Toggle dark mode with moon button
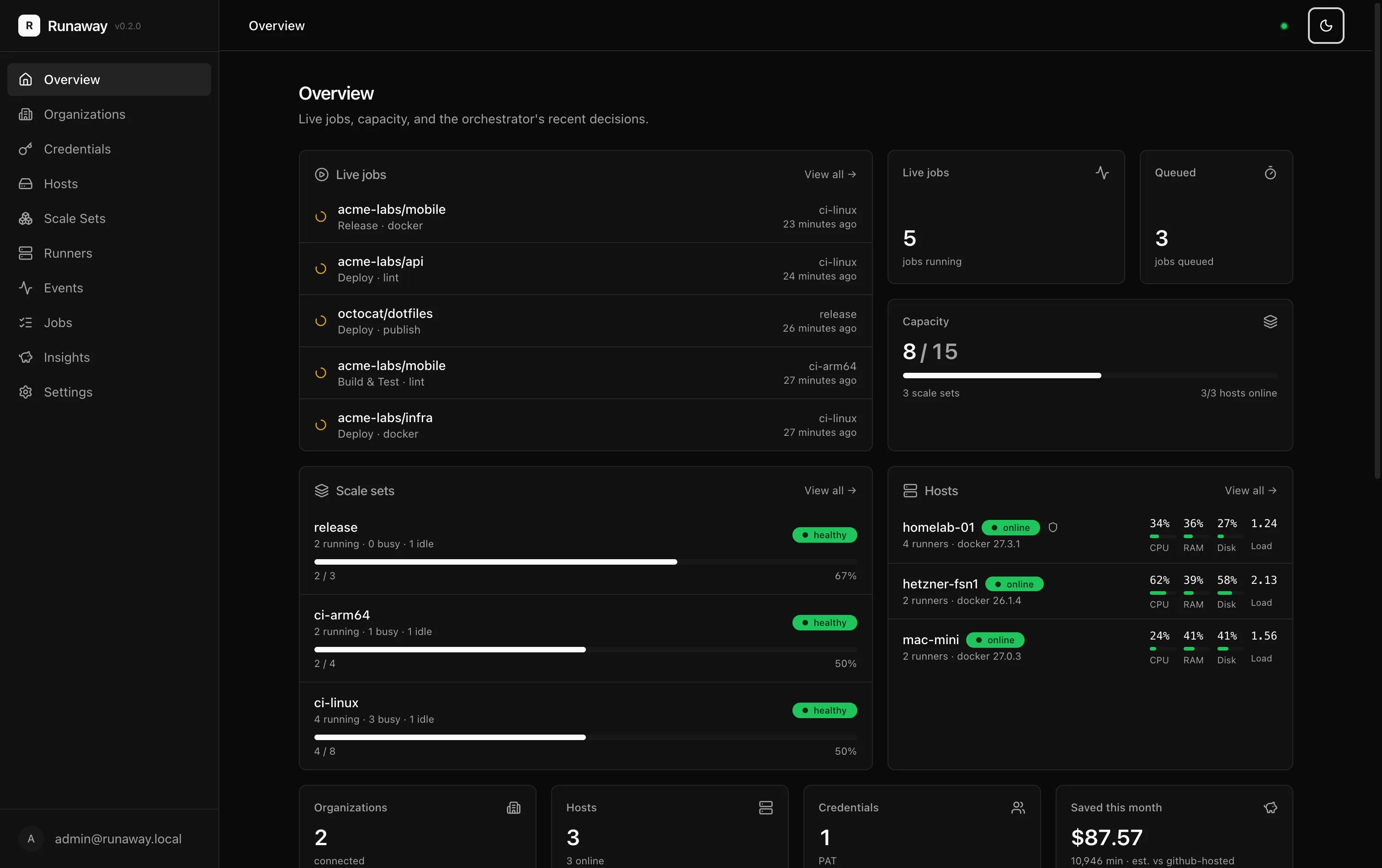1382x868 pixels. pyautogui.click(x=1325, y=26)
